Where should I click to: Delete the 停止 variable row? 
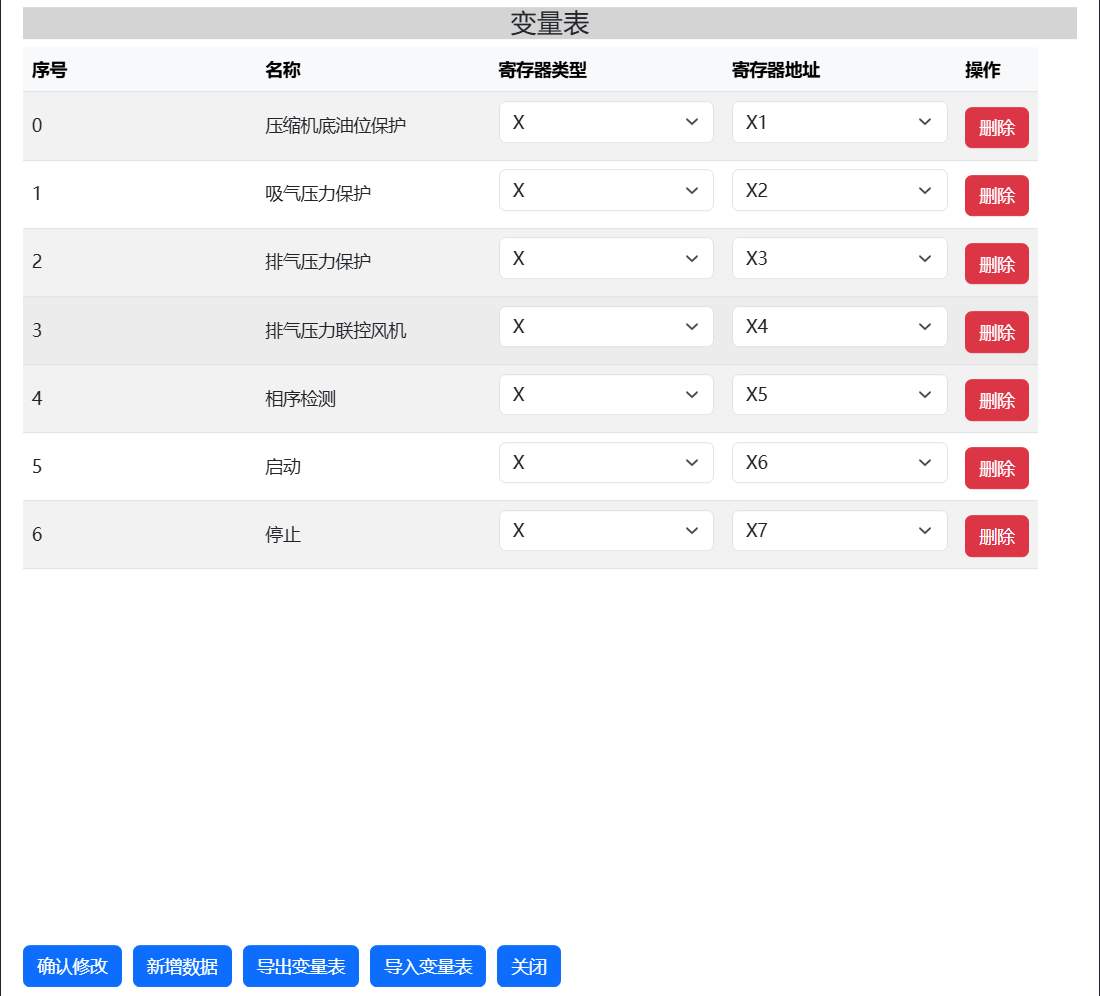pos(996,536)
